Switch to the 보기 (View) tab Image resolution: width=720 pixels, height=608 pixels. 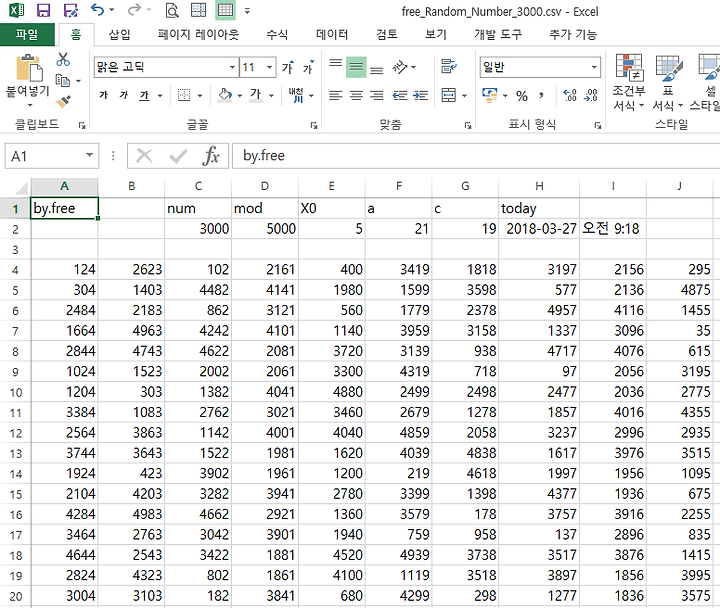coord(435,34)
